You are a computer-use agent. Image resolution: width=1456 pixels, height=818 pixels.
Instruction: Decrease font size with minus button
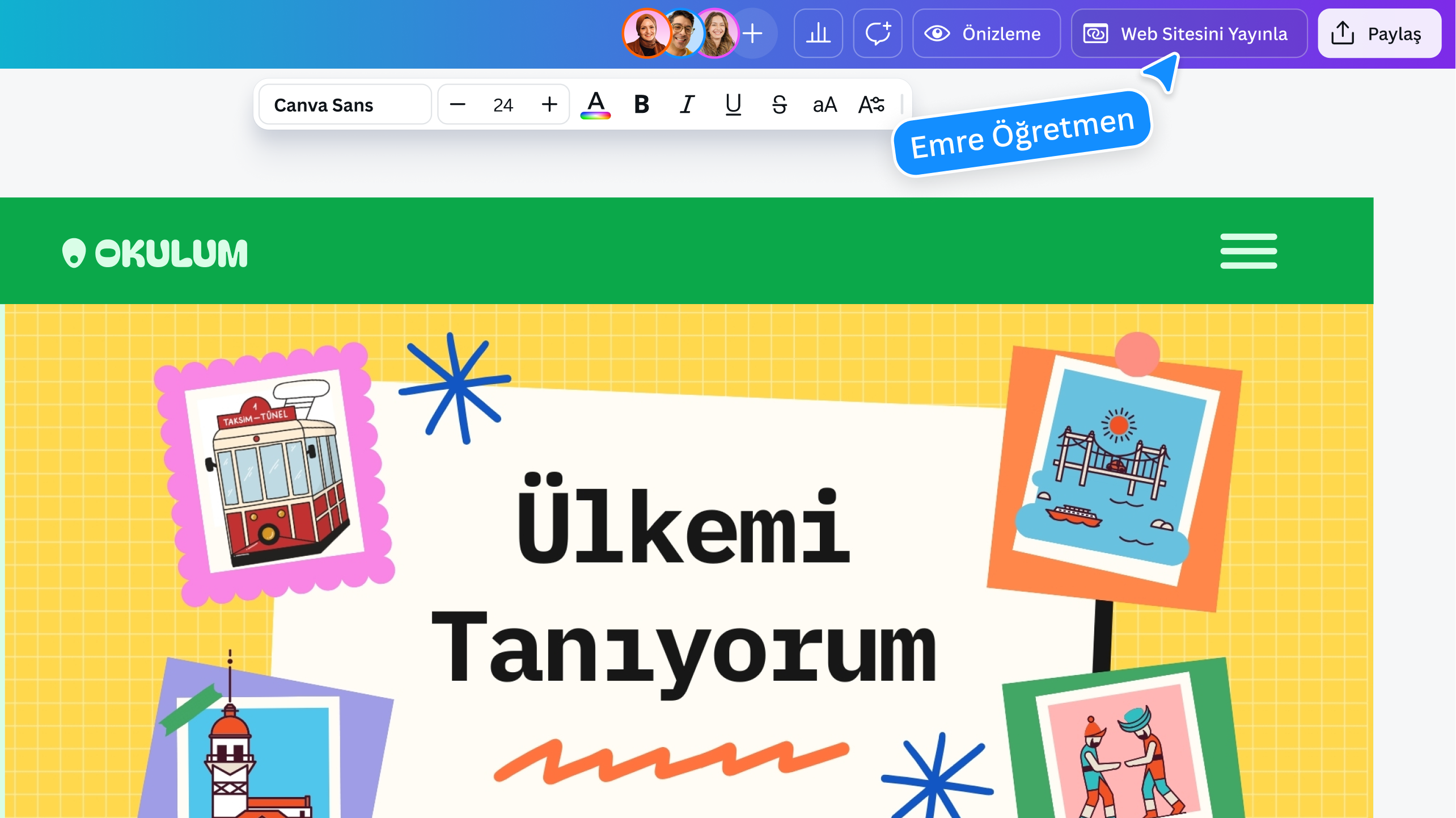[457, 104]
